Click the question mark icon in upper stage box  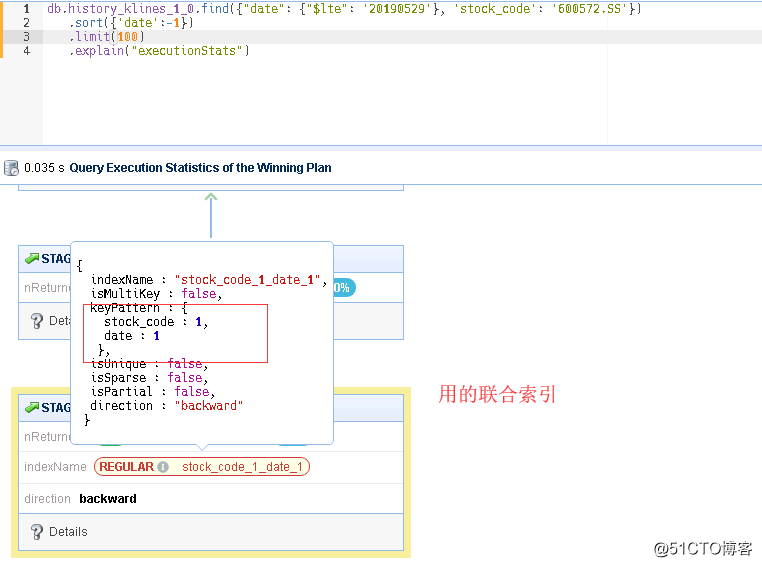pyautogui.click(x=36, y=321)
